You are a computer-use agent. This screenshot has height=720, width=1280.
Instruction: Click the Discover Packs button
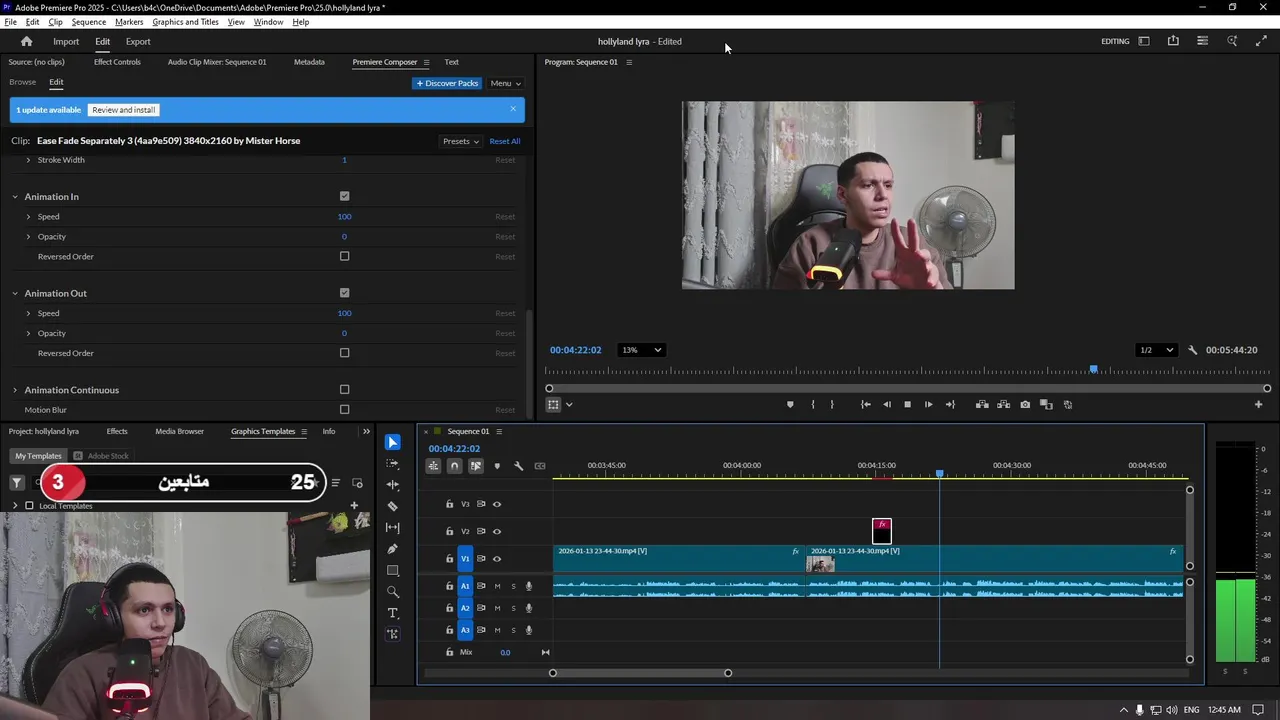pyautogui.click(x=447, y=83)
